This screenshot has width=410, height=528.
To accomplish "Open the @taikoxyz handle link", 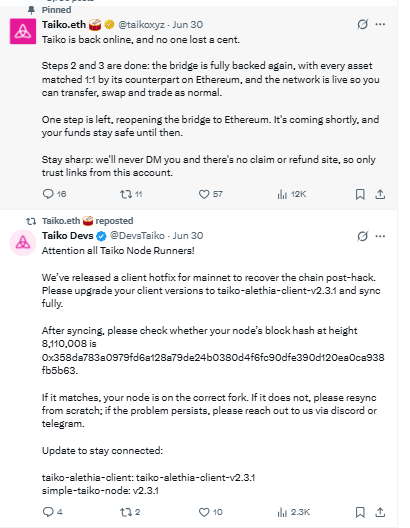I will pos(141,25).
